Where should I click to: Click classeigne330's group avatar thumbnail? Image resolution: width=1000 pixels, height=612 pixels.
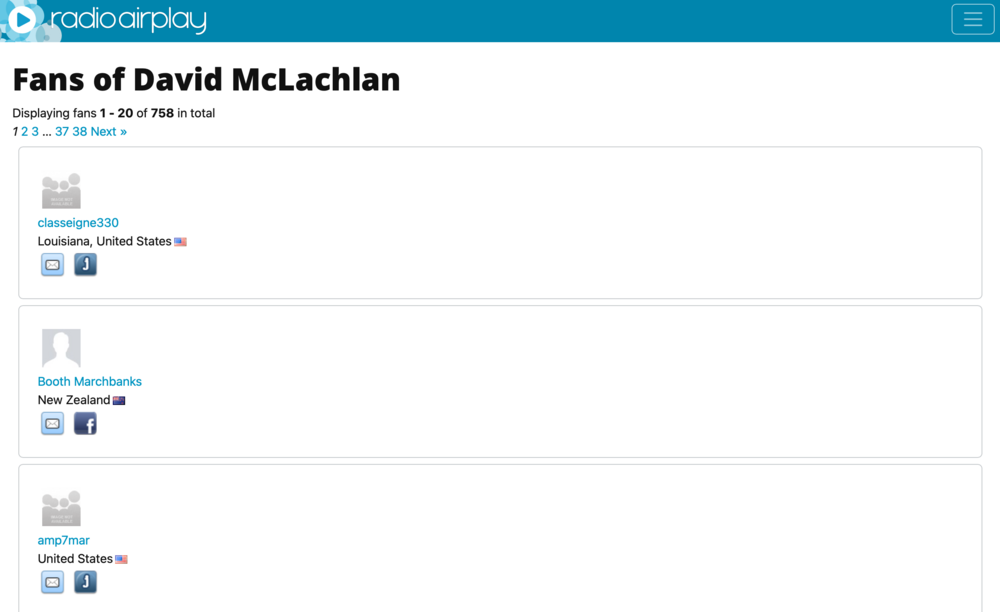[61, 190]
